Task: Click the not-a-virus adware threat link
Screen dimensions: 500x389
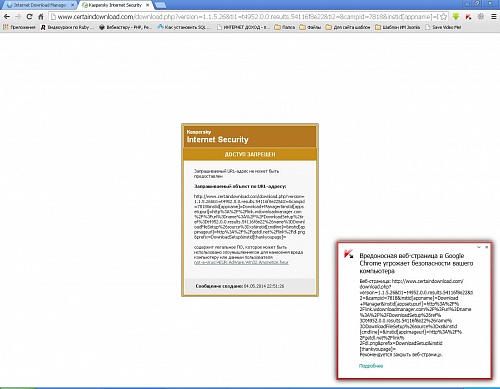Action: click(241, 262)
